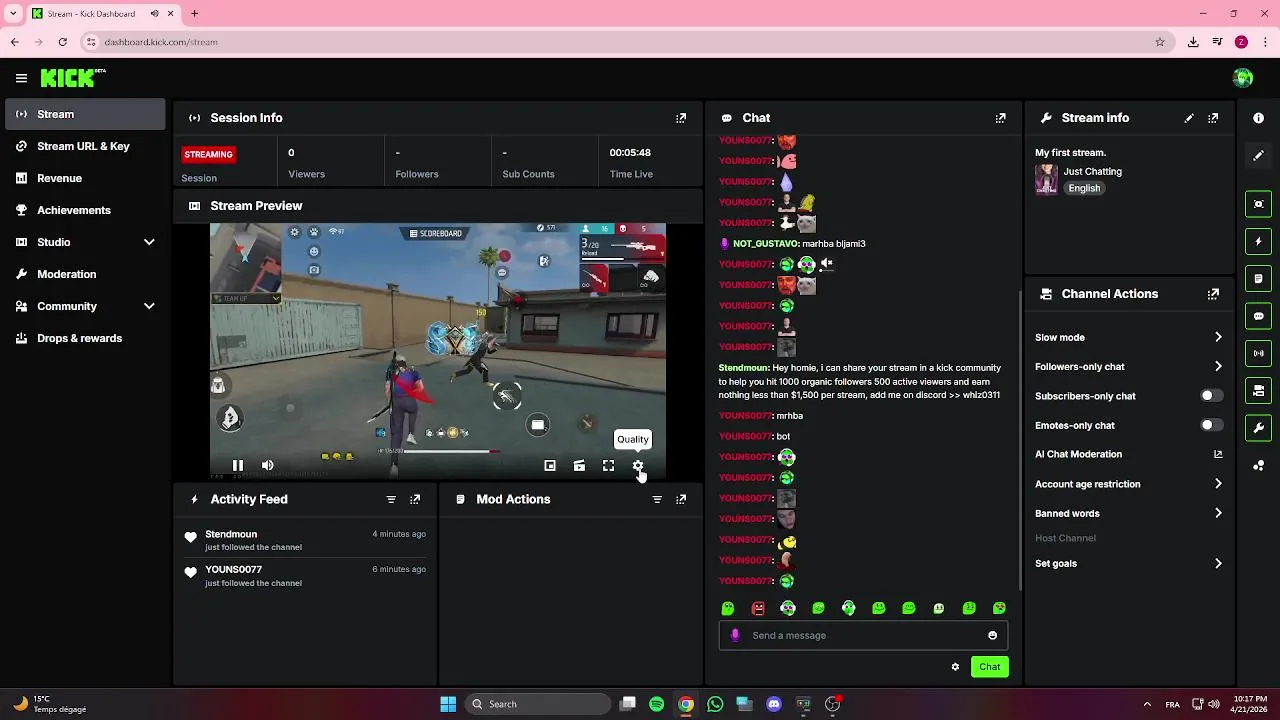The height and width of the screenshot is (720, 1280).
Task: Open Account age restriction options
Action: [1128, 484]
